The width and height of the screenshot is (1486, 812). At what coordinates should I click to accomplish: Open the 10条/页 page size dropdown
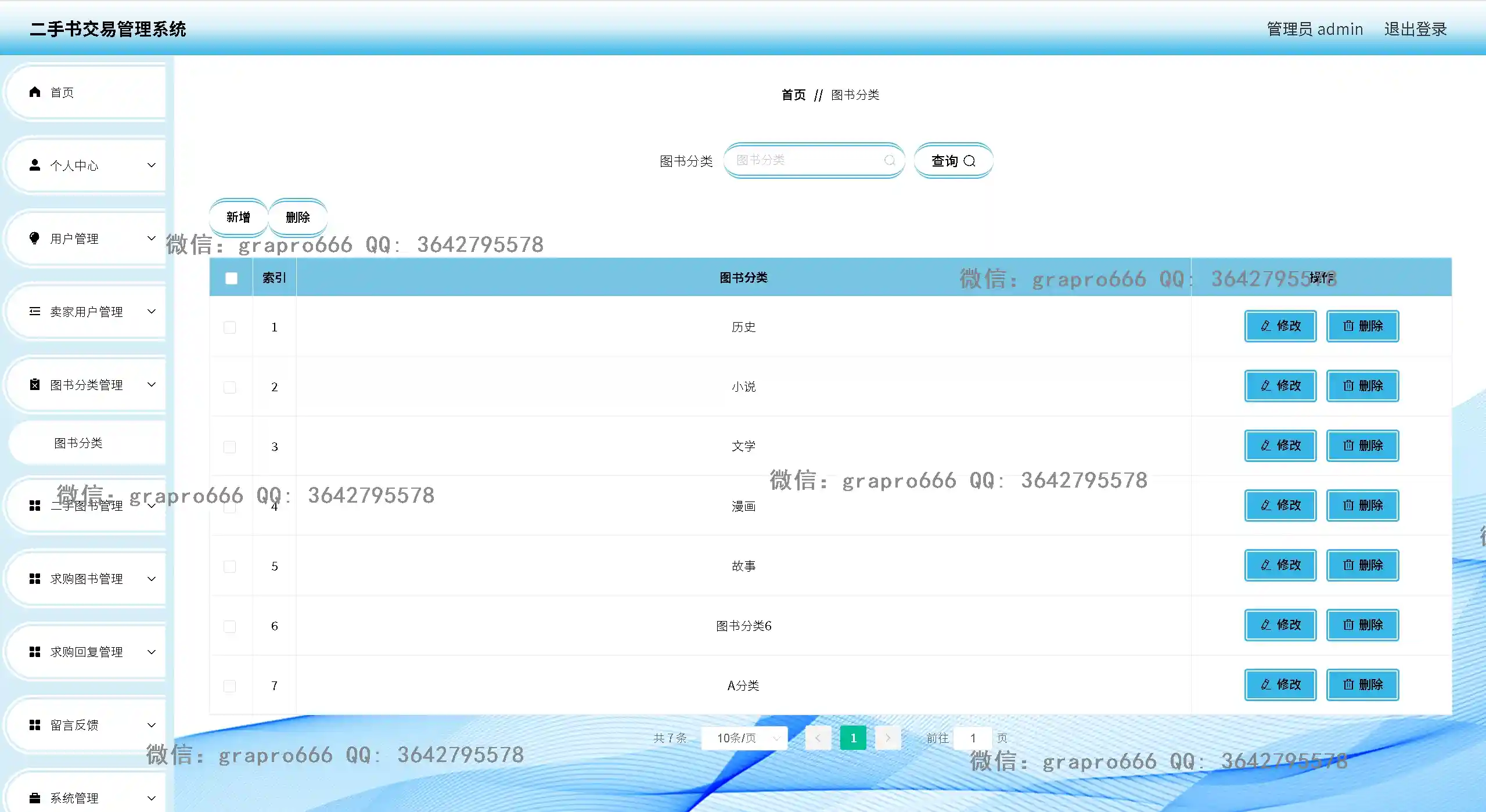click(744, 738)
